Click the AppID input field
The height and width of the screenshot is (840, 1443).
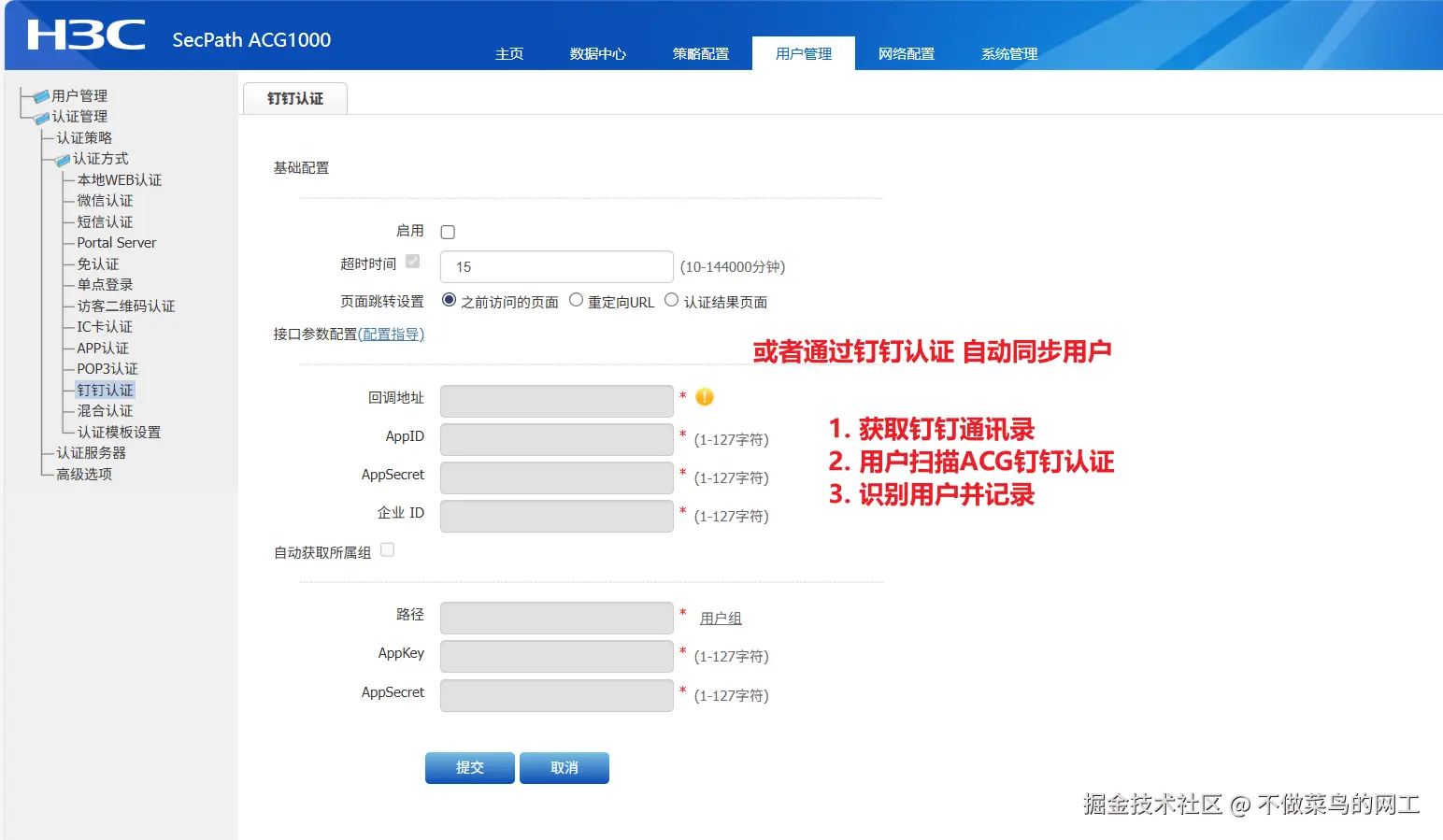point(557,439)
